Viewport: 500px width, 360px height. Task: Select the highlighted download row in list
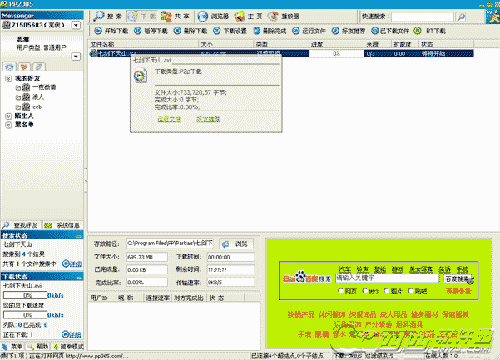click(x=281, y=54)
